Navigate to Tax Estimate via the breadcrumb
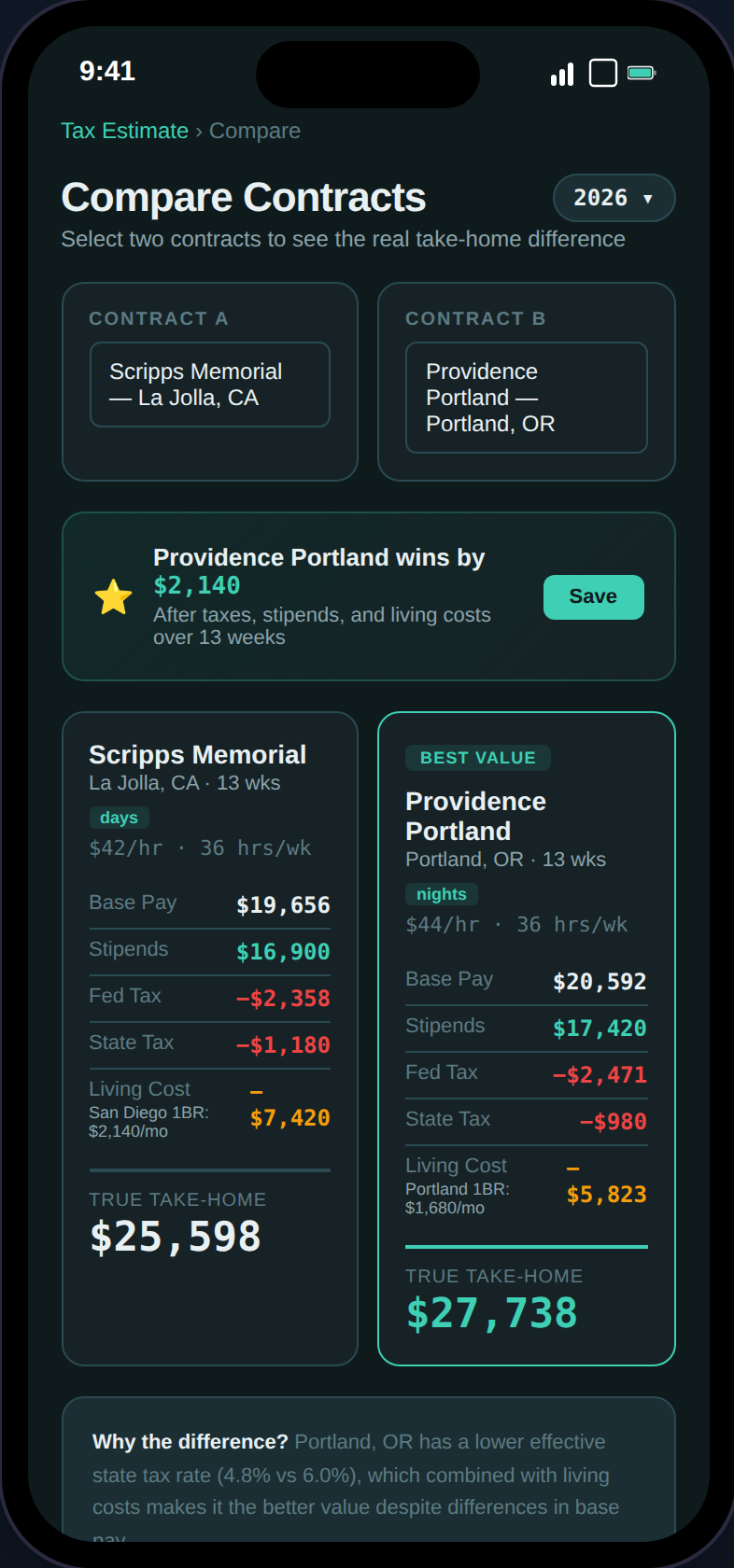The image size is (734, 1568). coord(124,131)
